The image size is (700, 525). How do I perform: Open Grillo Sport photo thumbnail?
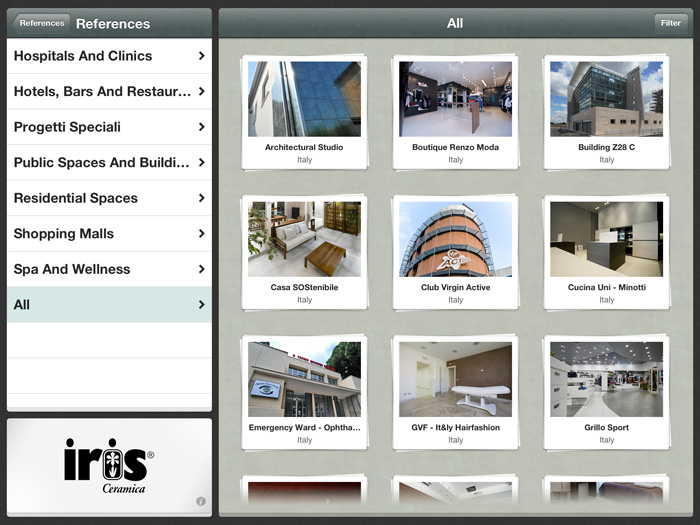[606, 379]
